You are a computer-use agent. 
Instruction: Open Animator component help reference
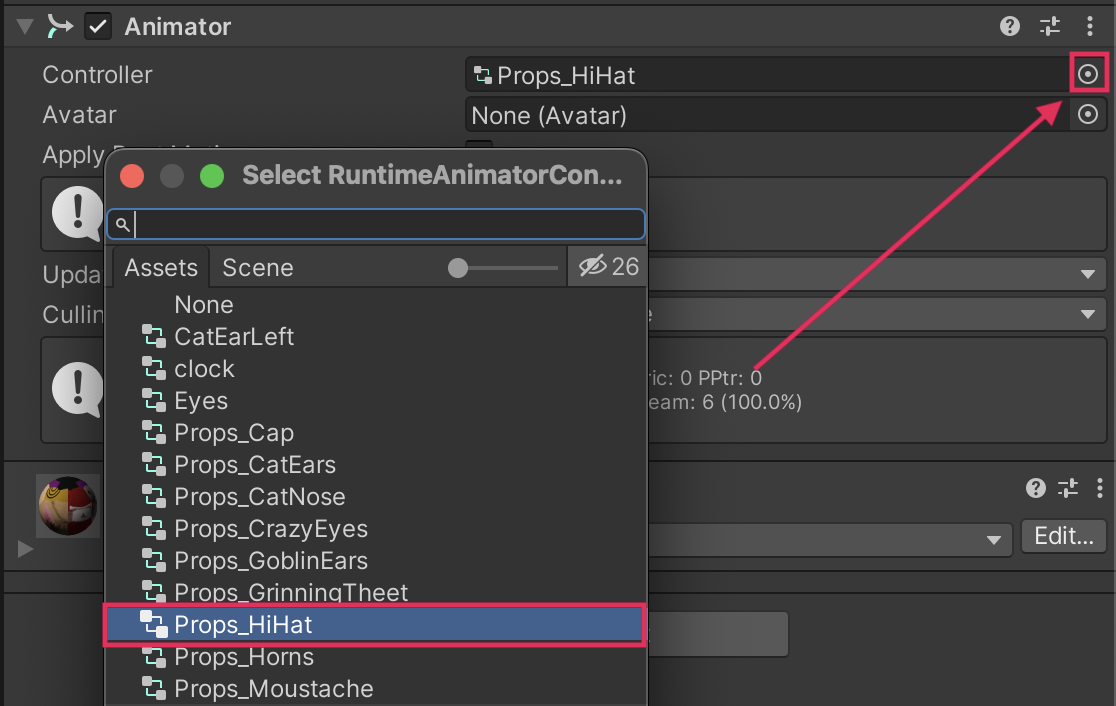tap(1010, 27)
